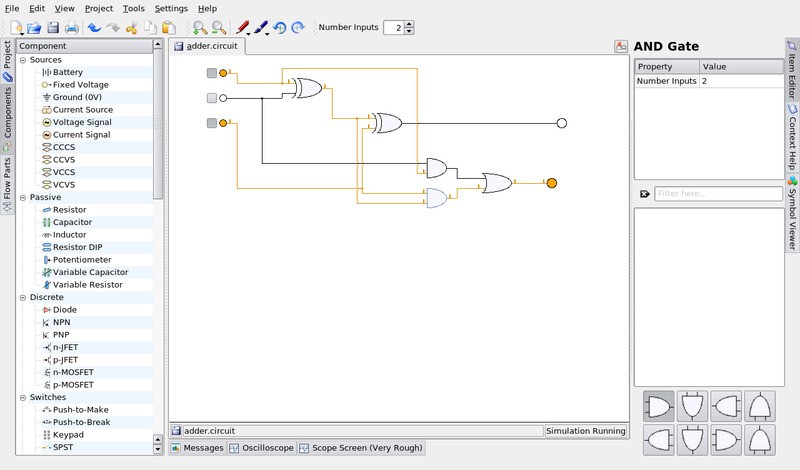The width and height of the screenshot is (800, 470).
Task: Click the Zoom In magnifier icon
Action: 200,28
